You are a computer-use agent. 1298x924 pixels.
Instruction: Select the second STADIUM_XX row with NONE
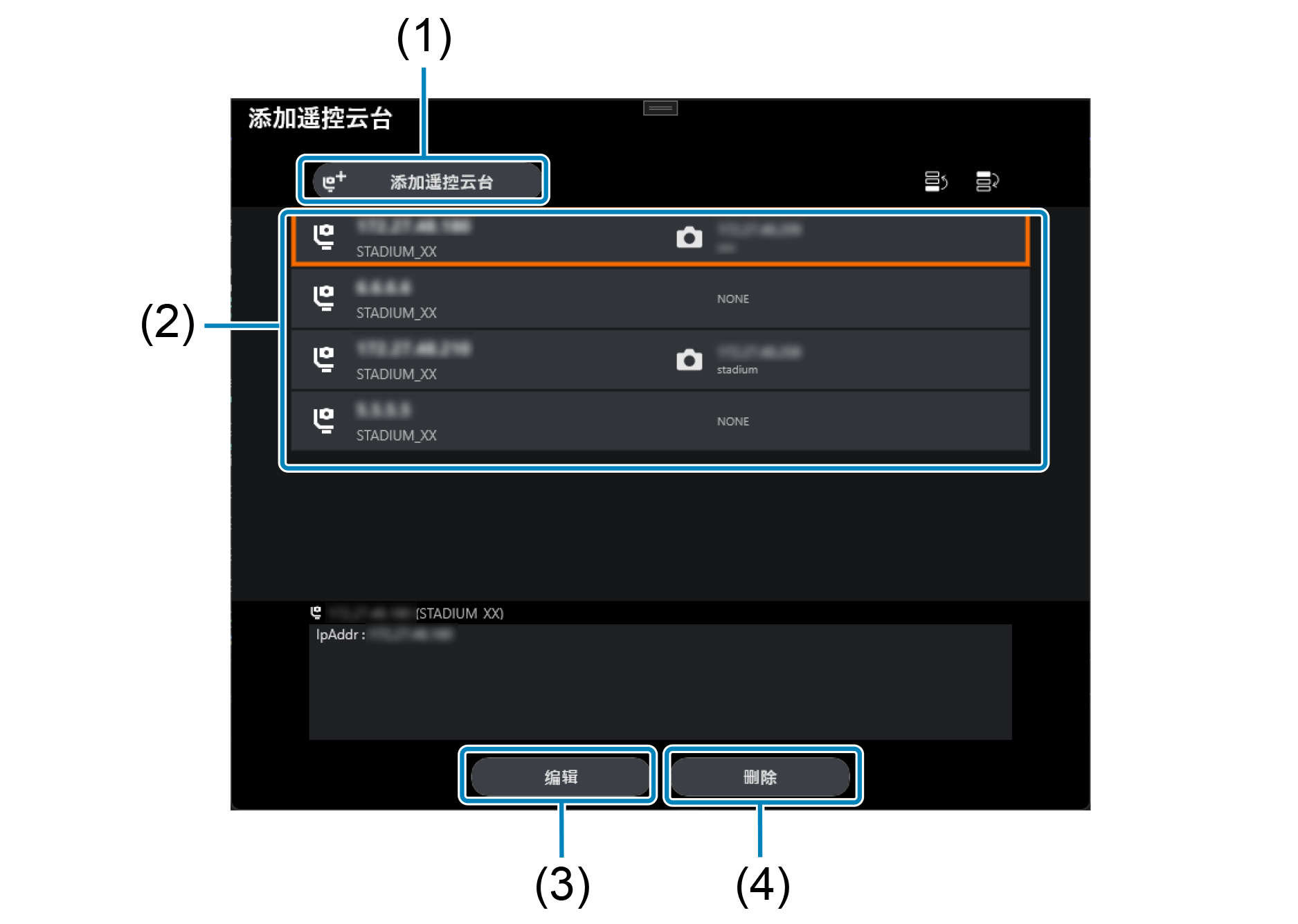(660, 299)
